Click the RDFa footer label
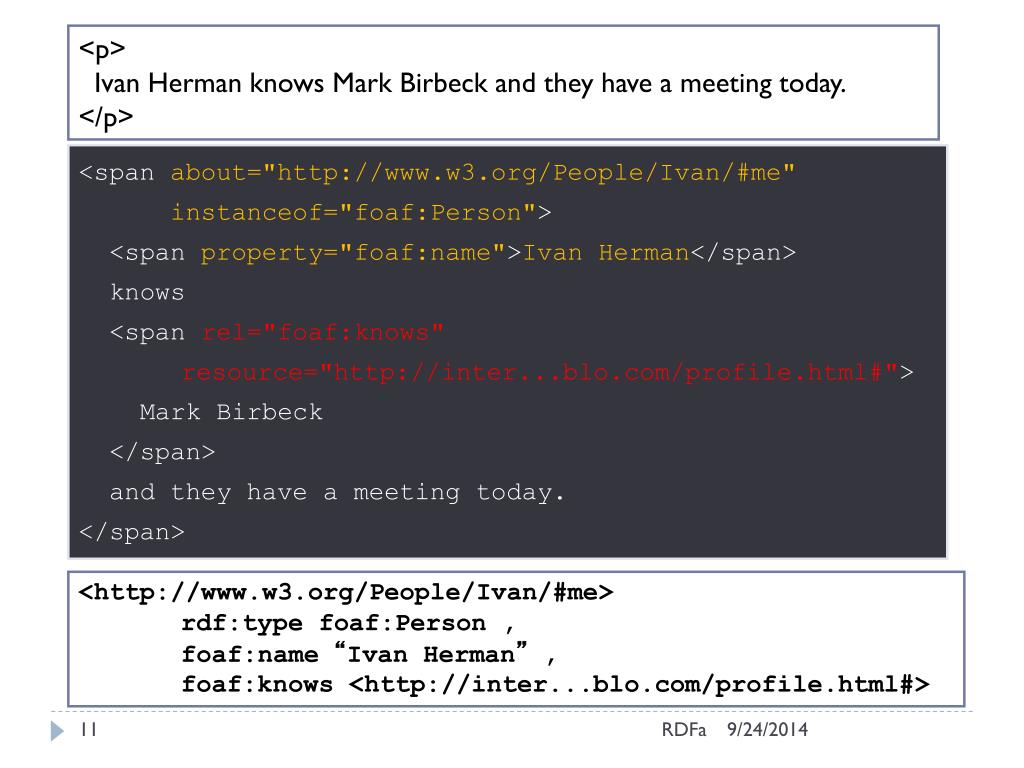The width and height of the screenshot is (1024, 768). pos(684,729)
